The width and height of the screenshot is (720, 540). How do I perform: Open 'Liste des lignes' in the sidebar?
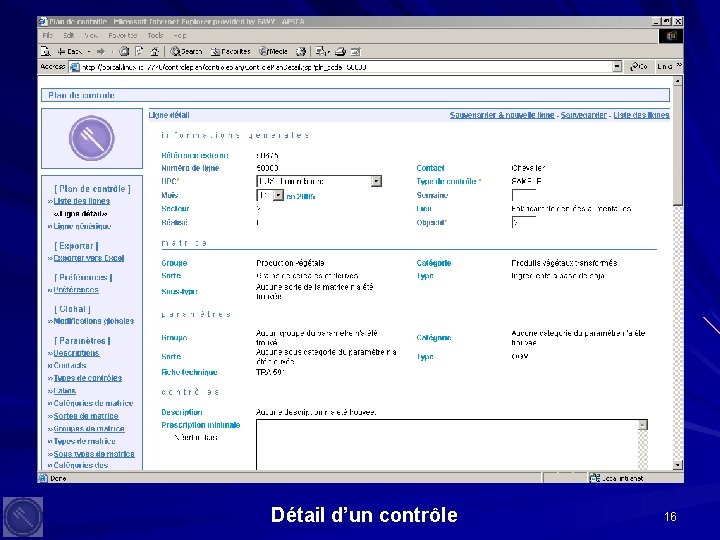tap(81, 201)
